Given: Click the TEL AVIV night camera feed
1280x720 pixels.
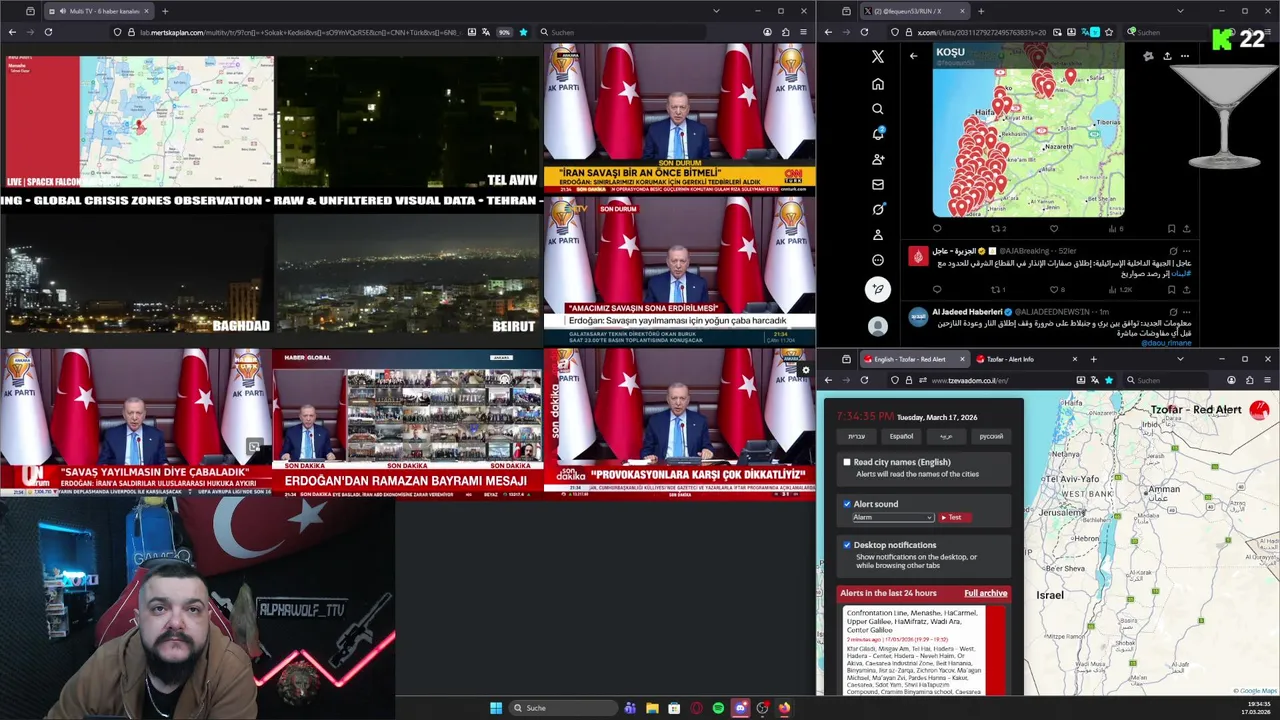Looking at the screenshot, I should pyautogui.click(x=407, y=121).
